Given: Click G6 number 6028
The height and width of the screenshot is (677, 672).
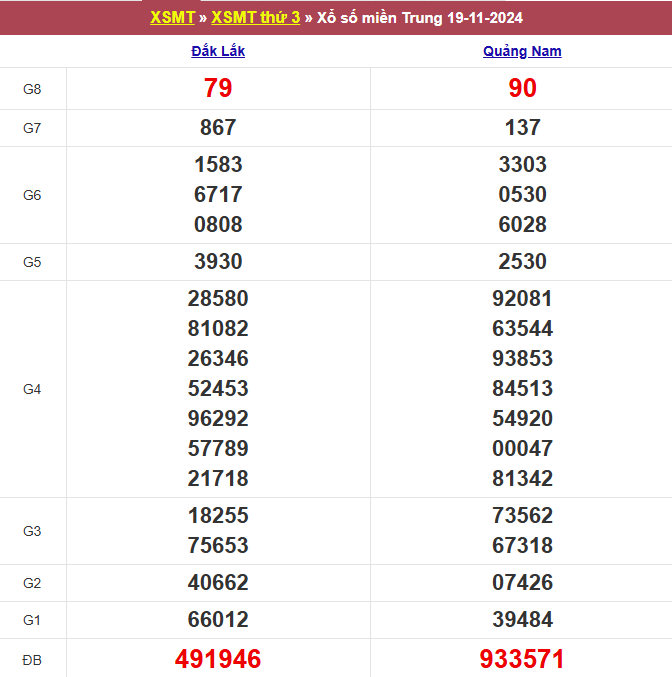Looking at the screenshot, I should click(522, 225).
